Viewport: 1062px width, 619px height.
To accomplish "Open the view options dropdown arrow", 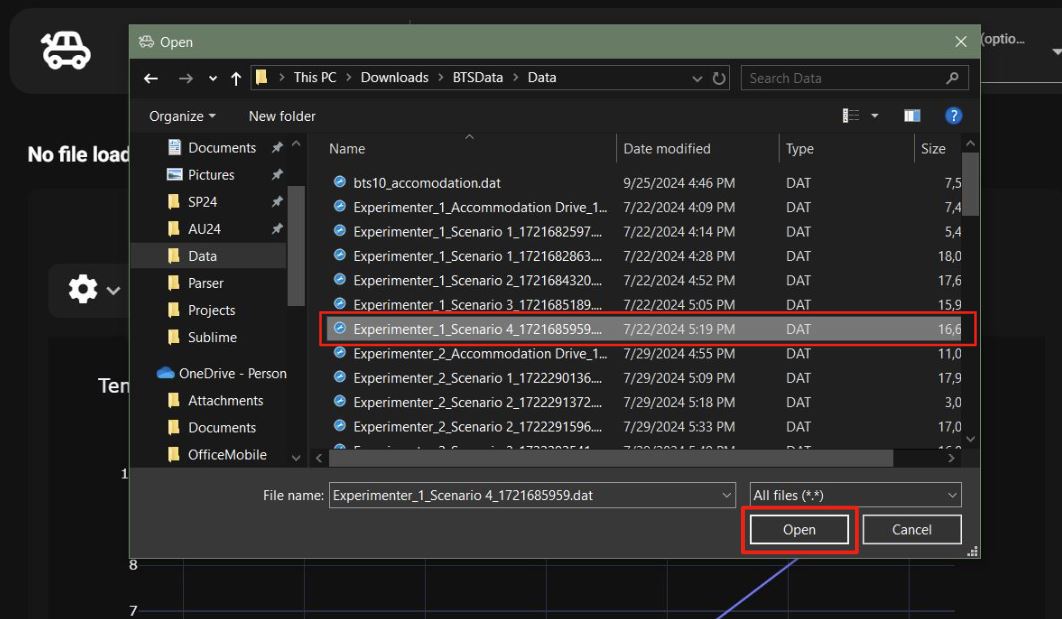I will [x=874, y=116].
